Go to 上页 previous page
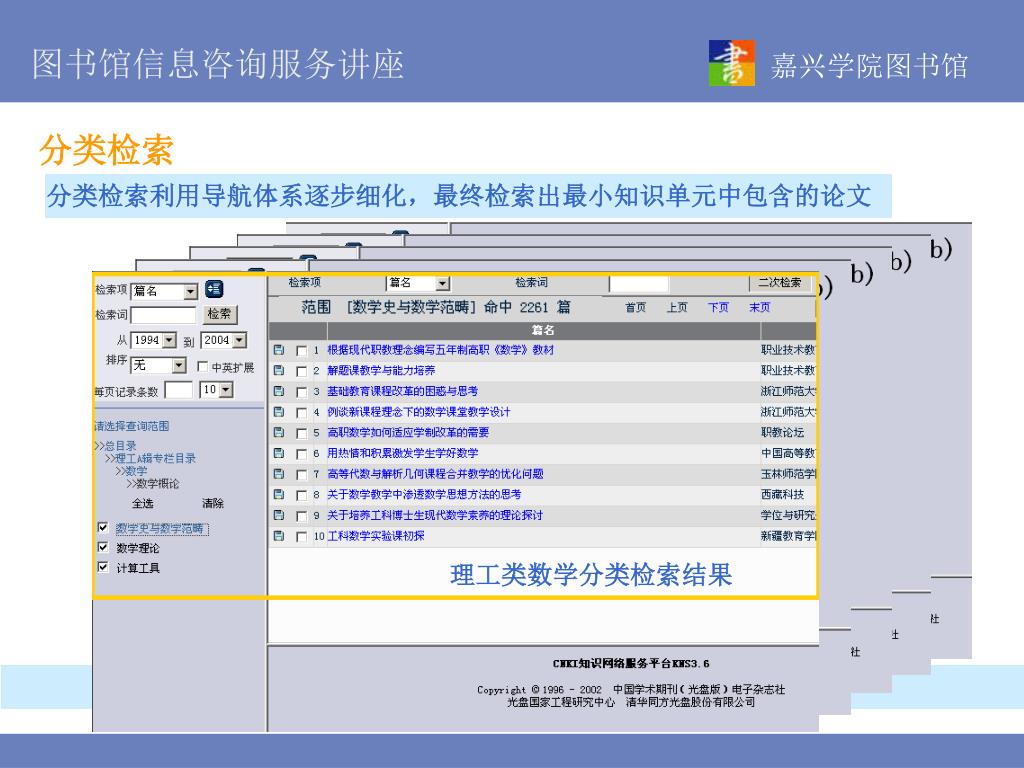1024x768 pixels. coord(677,307)
